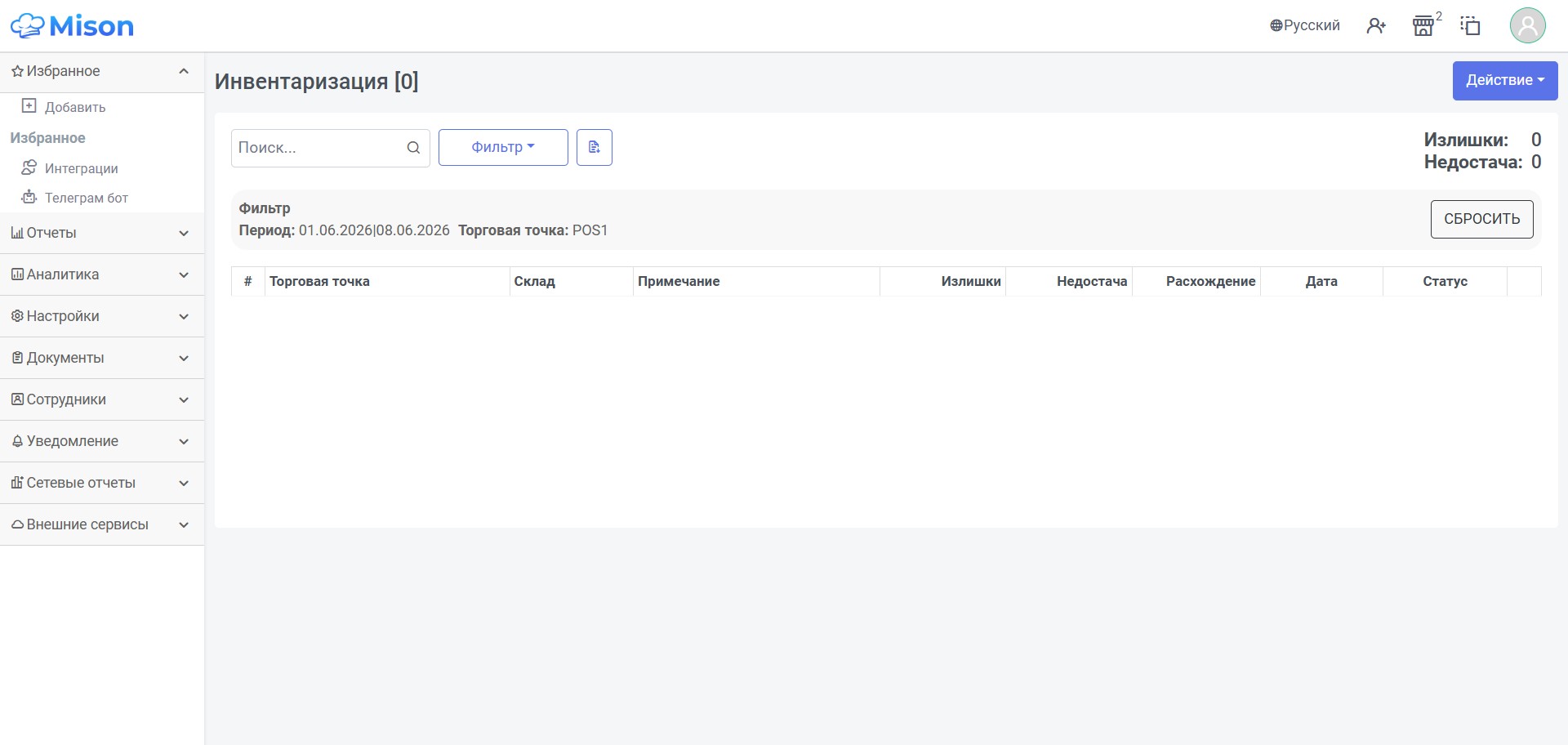Viewport: 1568px width, 745px height.
Task: Click the Избранное star icon
Action: coord(16,71)
